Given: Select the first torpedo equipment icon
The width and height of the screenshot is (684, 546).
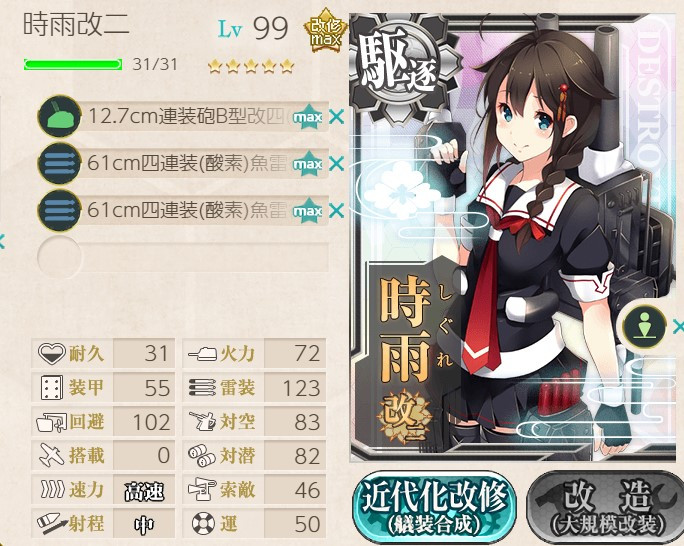Looking at the screenshot, I should [x=59, y=164].
